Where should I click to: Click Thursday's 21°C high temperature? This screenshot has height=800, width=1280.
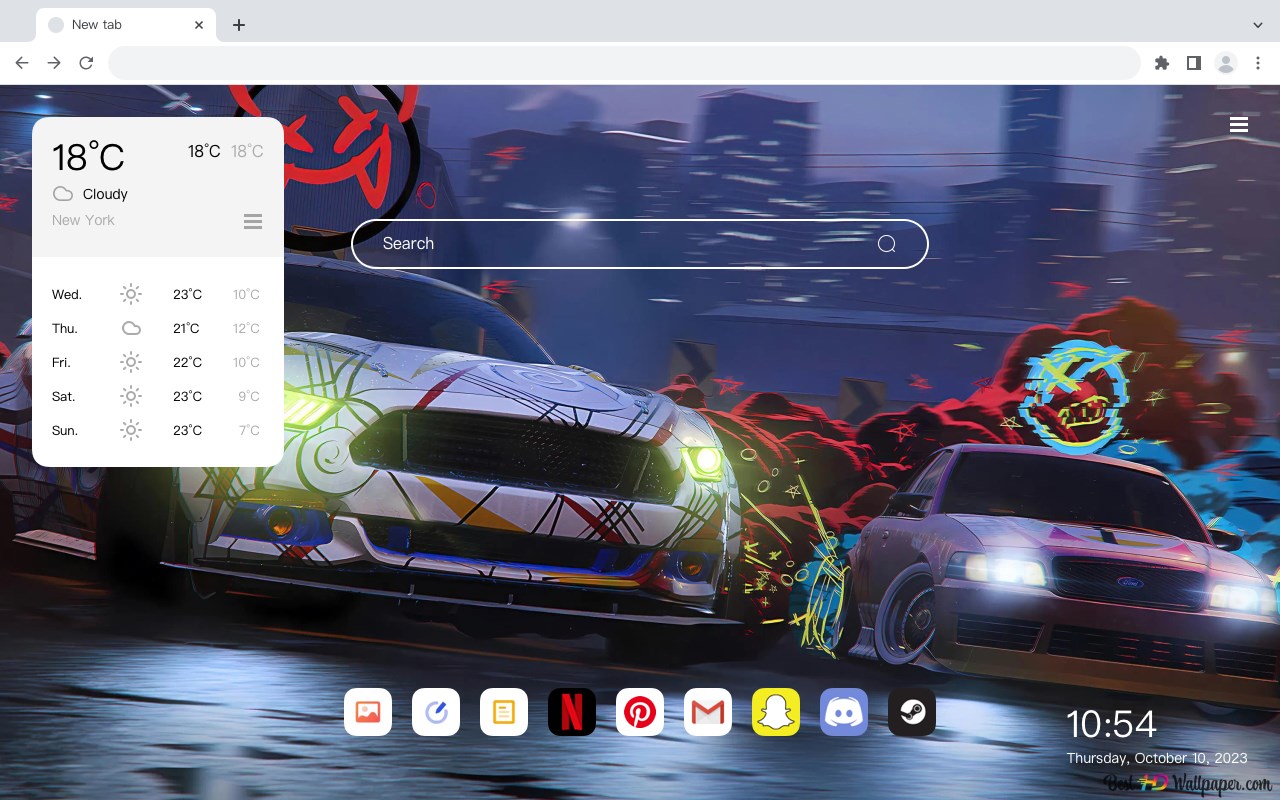[187, 329]
